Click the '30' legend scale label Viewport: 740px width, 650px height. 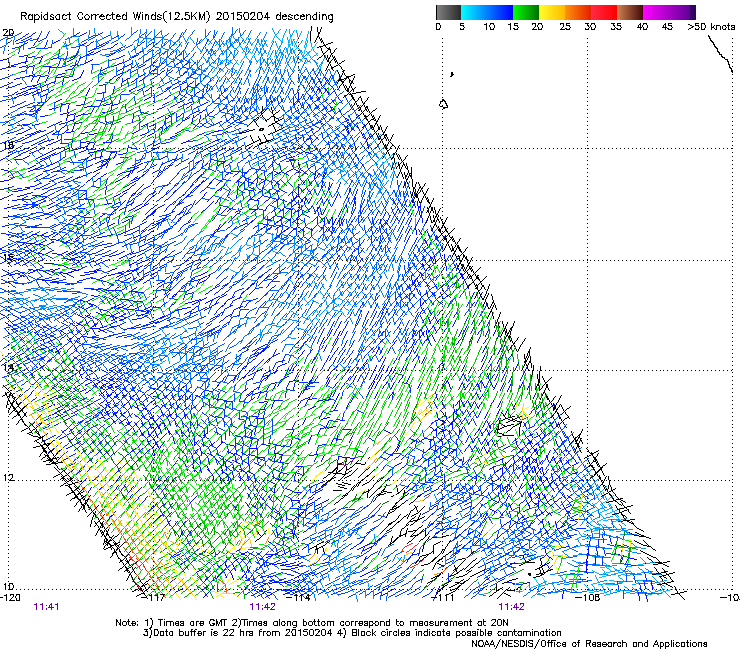[590, 27]
